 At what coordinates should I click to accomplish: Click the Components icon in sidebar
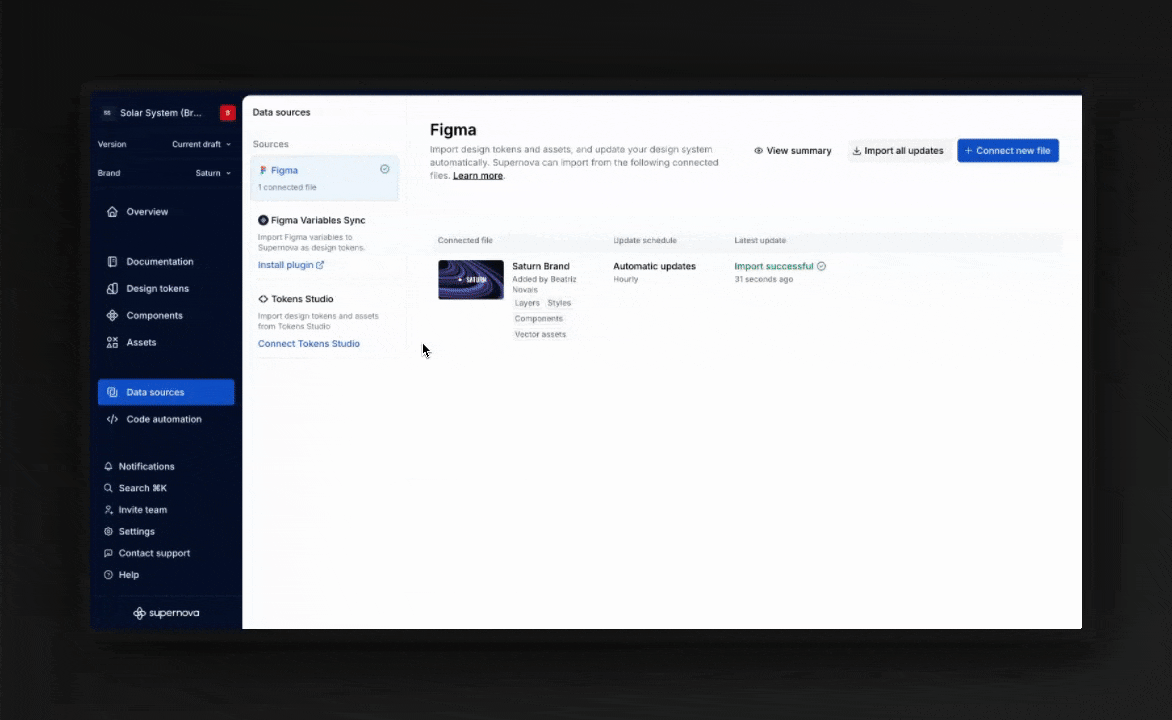click(112, 316)
